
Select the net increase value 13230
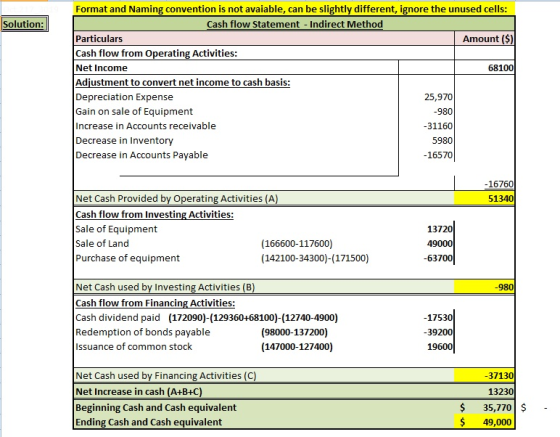click(501, 392)
